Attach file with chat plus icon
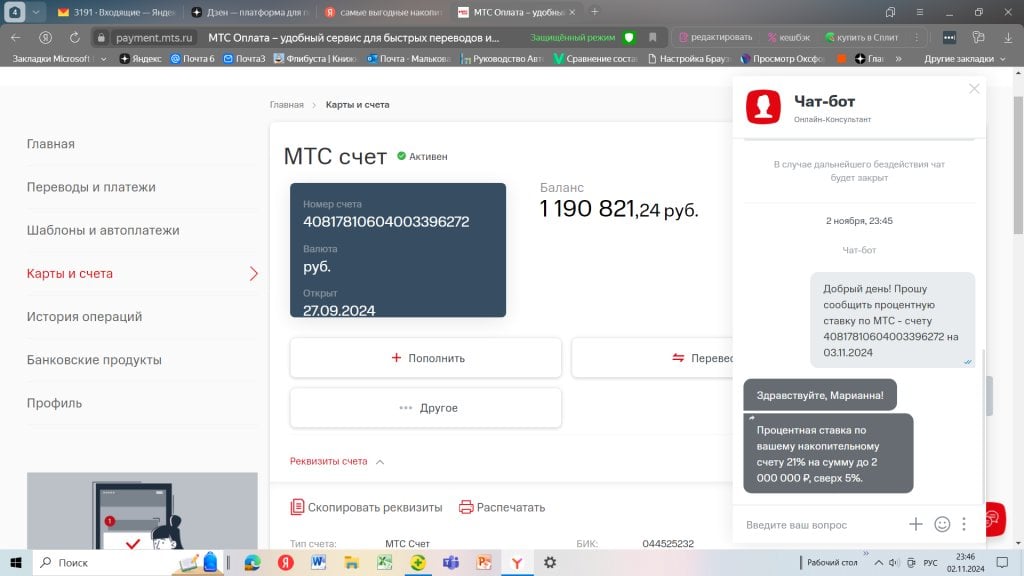This screenshot has width=1024, height=576. [916, 524]
